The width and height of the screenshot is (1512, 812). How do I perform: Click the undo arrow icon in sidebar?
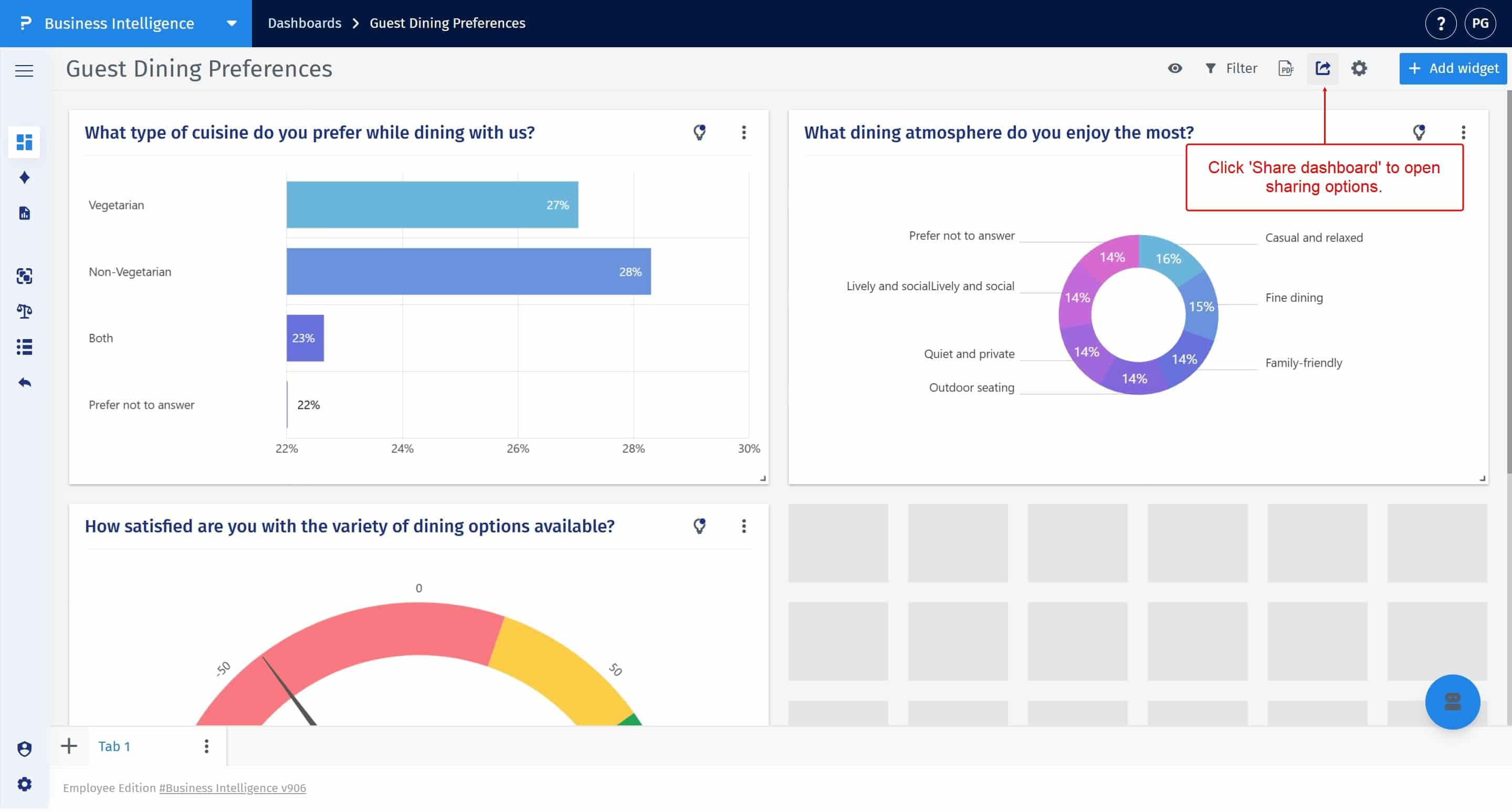(x=24, y=382)
